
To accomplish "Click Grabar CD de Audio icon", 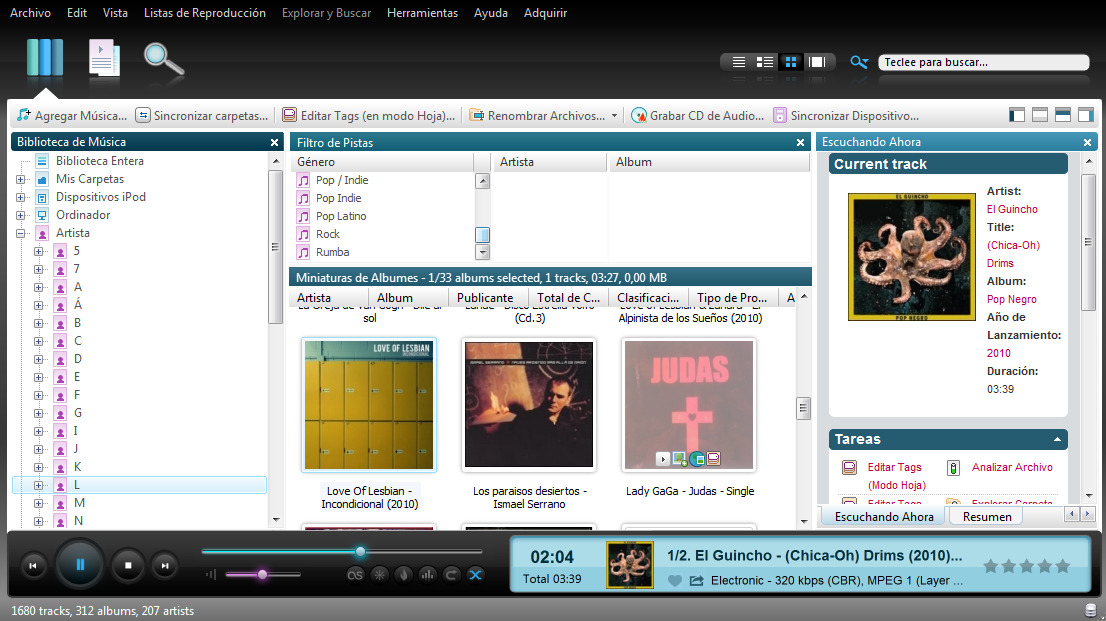I will (638, 116).
